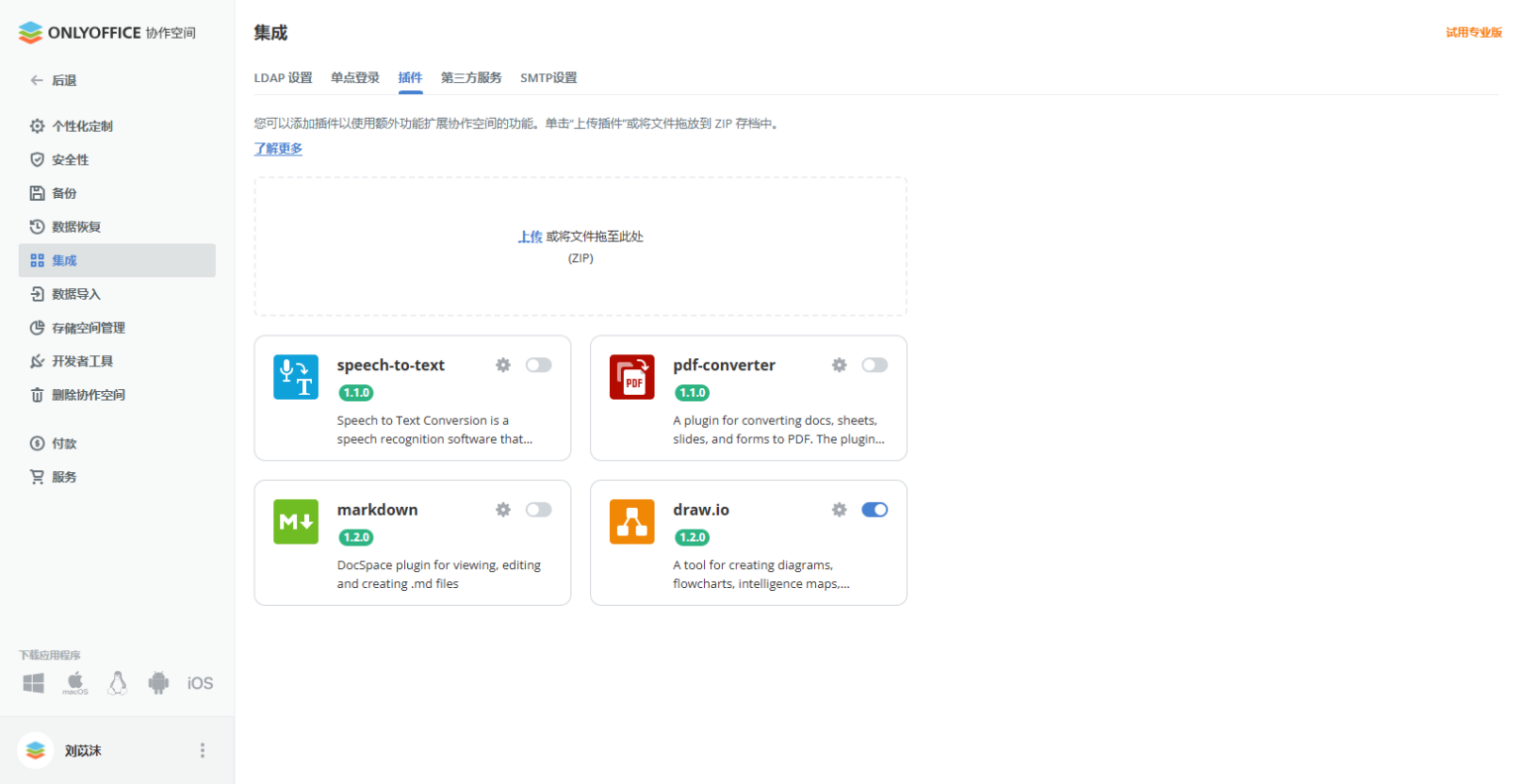Click the draw.io plugin logo
This screenshot has height=784, width=1521.
[632, 522]
